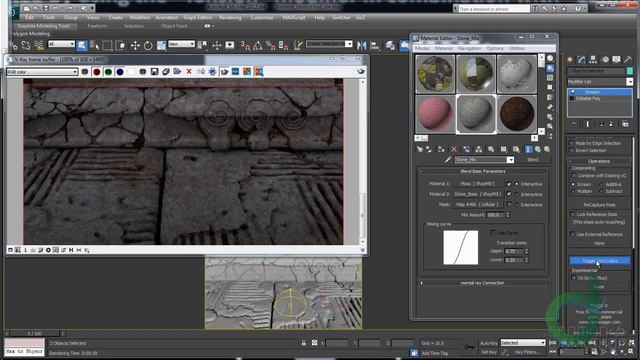This screenshot has width=640, height=360.
Task: Enable Lock Reference Data checkbox
Action: 573,214
